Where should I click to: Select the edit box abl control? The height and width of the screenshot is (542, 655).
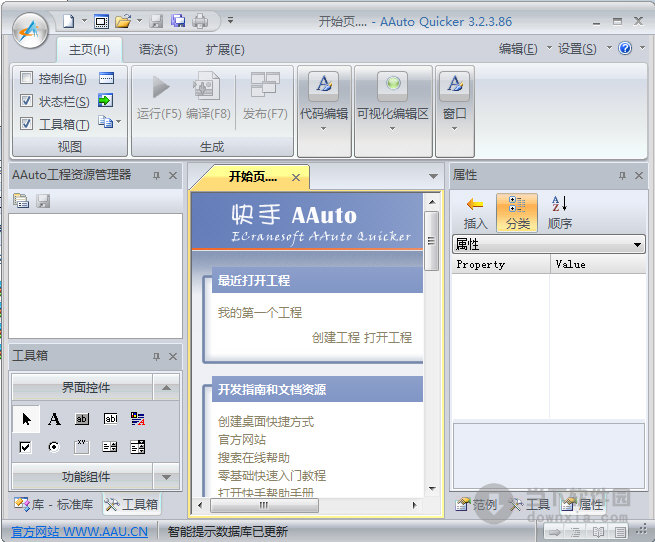coord(110,419)
